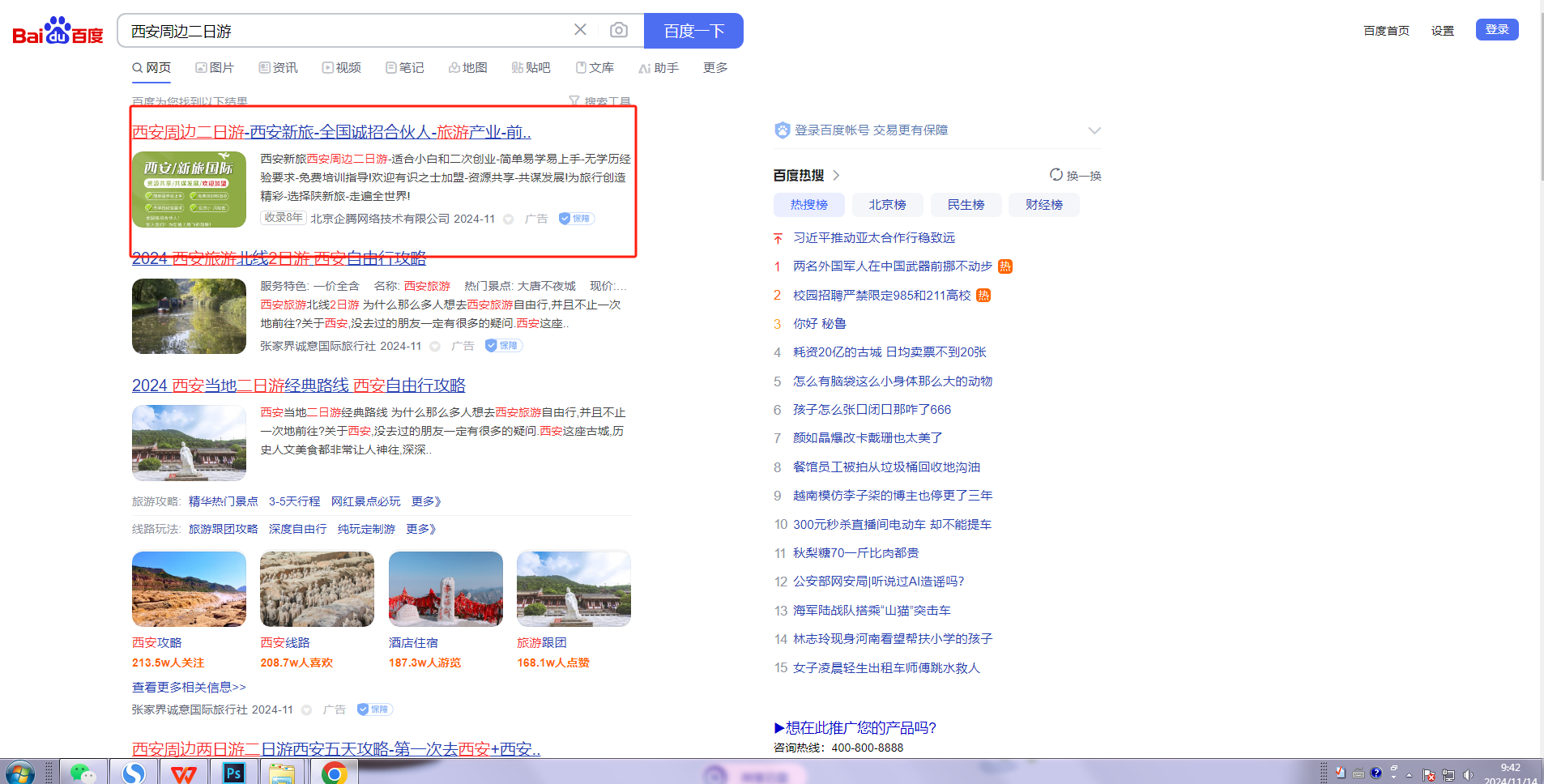Open the 更多 search categories menu
This screenshot has width=1544, height=784.
715,68
